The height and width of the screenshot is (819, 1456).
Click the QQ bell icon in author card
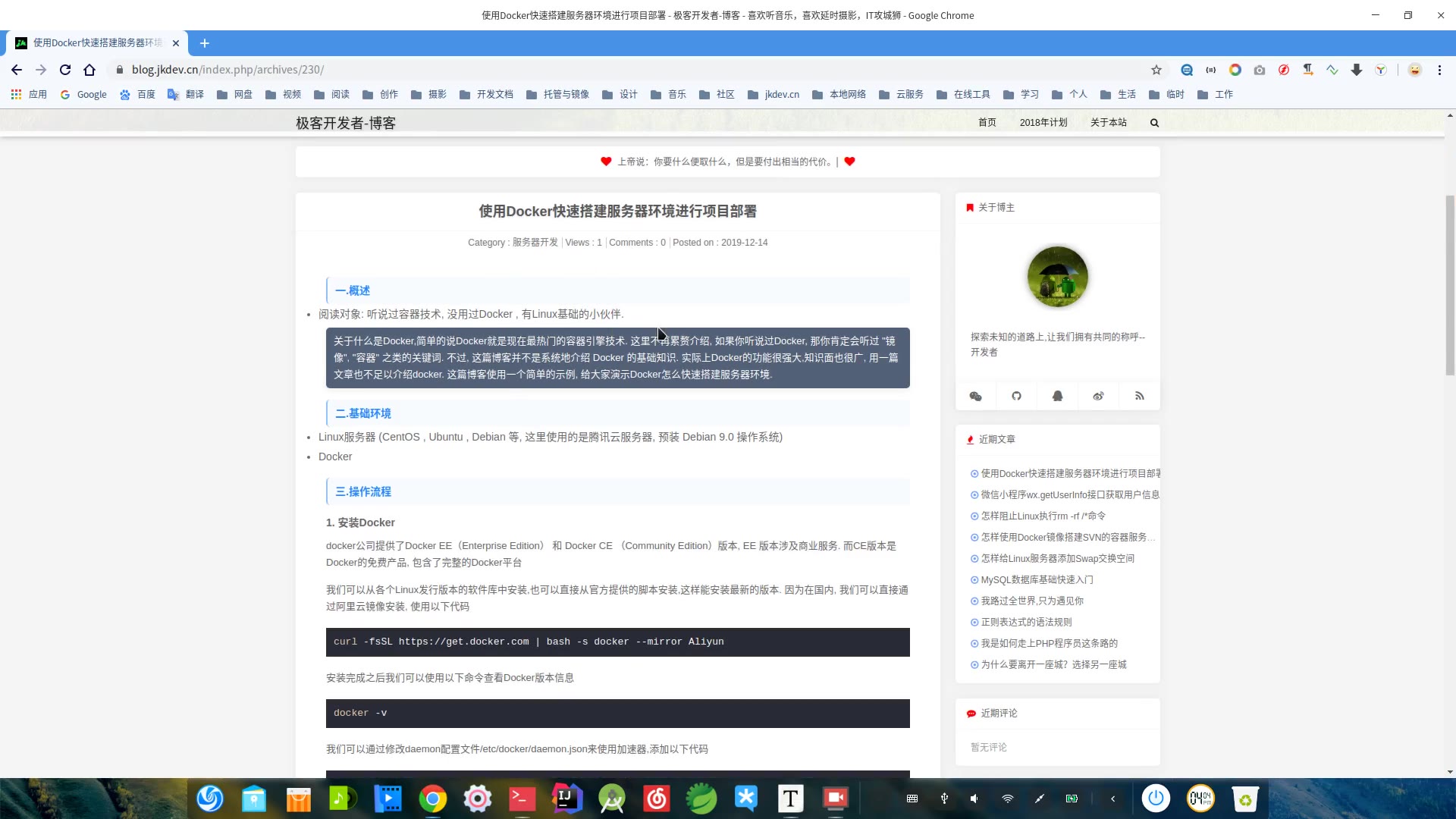(x=1057, y=396)
